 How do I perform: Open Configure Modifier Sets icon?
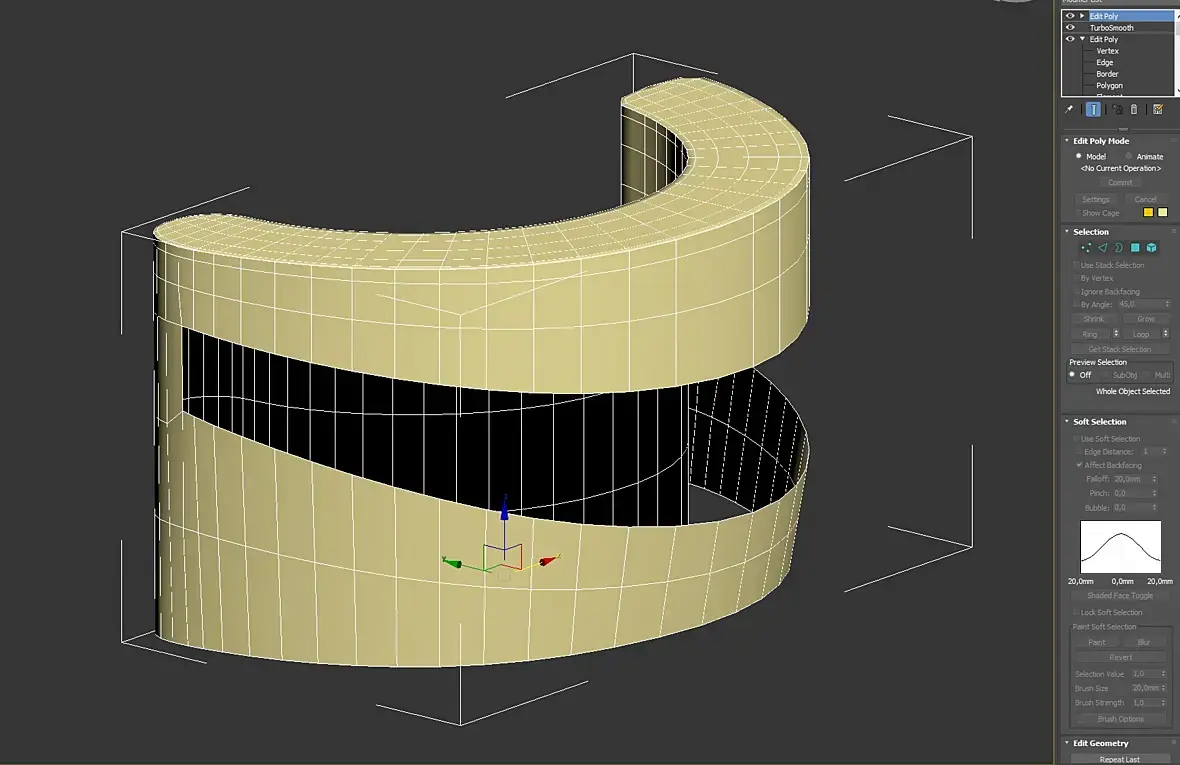[1158, 110]
